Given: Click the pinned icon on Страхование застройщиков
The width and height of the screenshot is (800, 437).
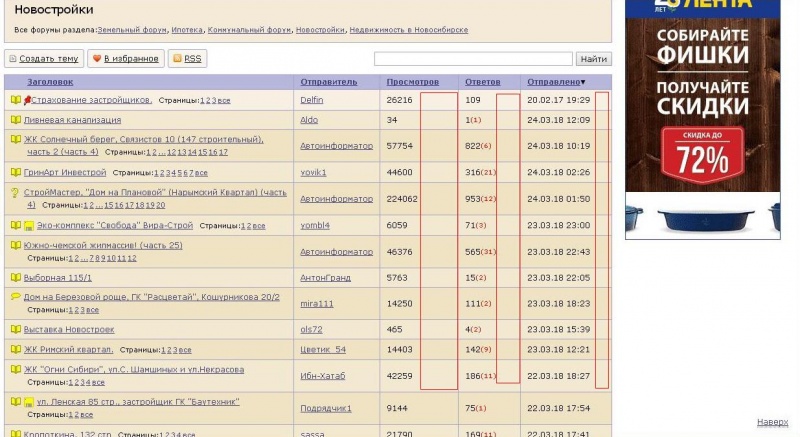Looking at the screenshot, I should 27,100.
